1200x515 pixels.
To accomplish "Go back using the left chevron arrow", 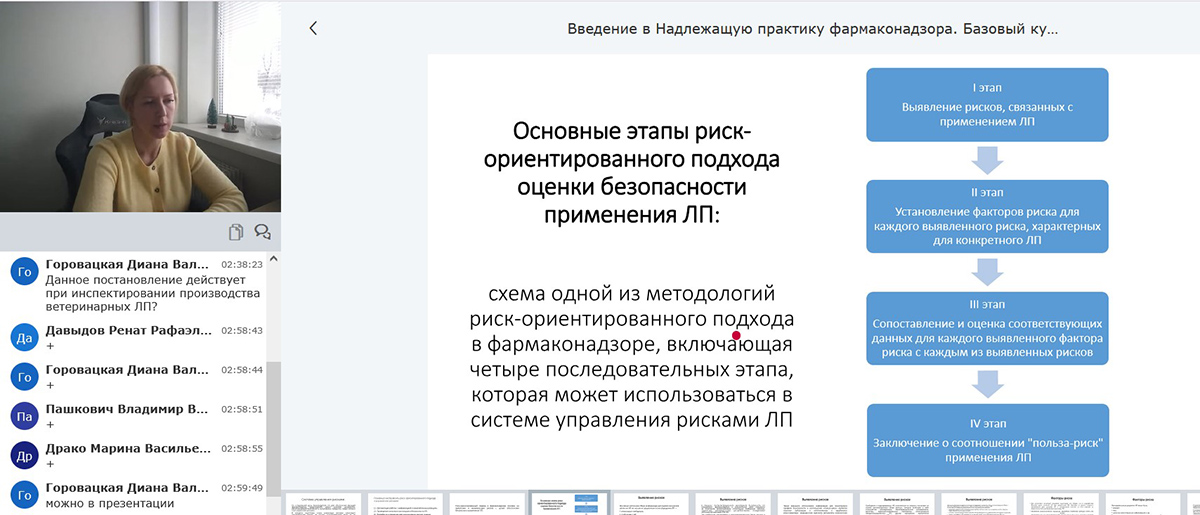I will tap(313, 29).
